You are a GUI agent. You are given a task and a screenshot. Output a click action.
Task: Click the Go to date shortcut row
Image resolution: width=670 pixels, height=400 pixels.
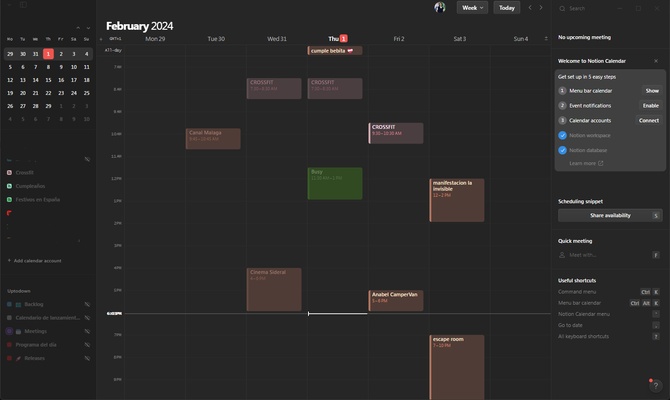609,325
